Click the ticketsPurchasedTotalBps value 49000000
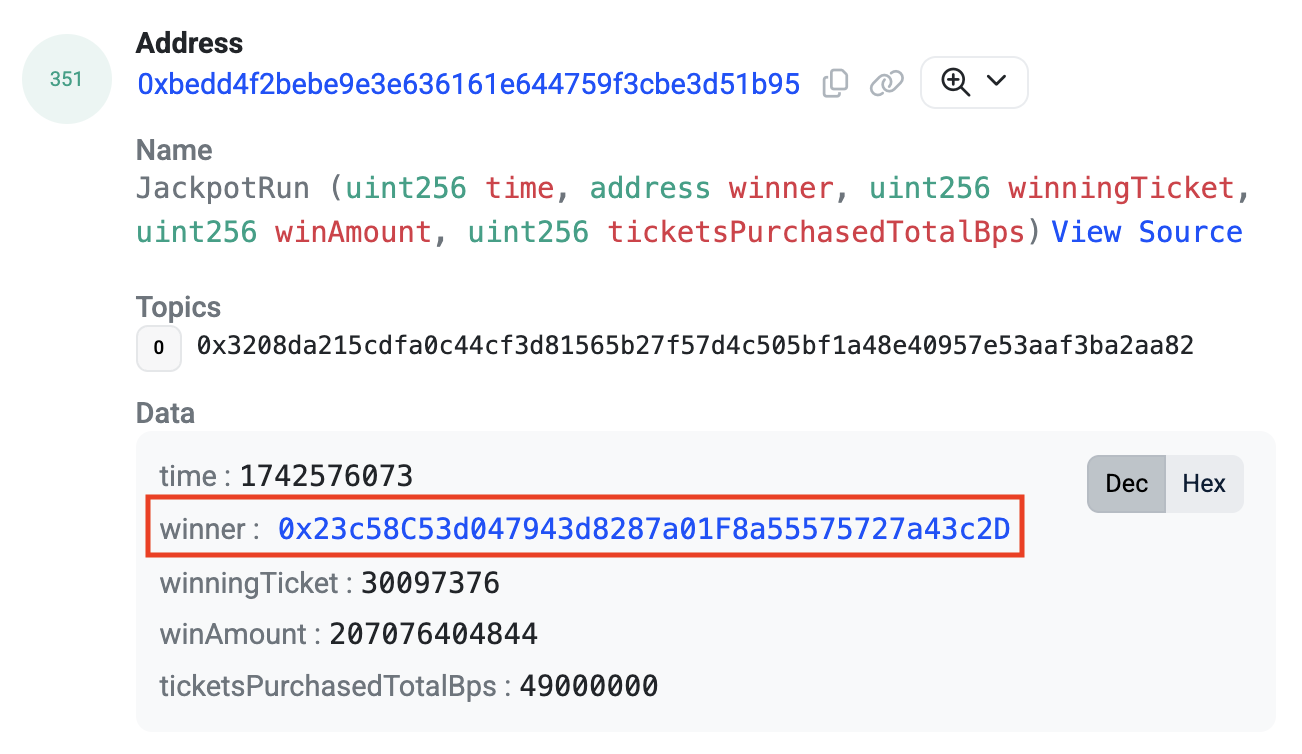 588,686
